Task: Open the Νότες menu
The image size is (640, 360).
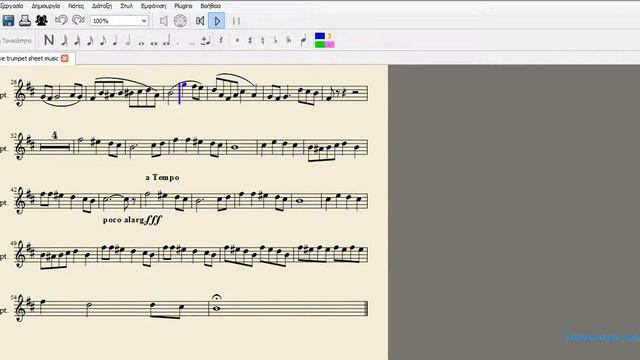Action: 76,6
